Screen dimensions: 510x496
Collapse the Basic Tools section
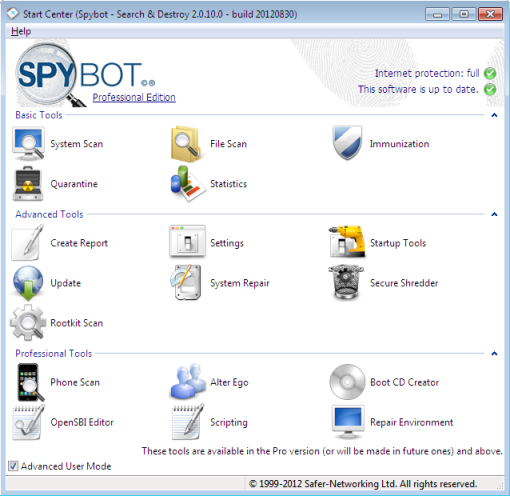tap(494, 115)
